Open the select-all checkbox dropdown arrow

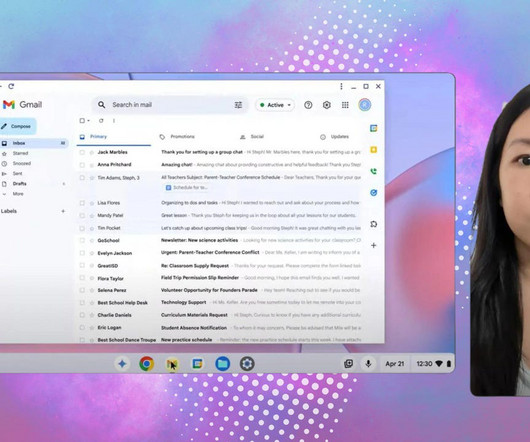coord(89,121)
